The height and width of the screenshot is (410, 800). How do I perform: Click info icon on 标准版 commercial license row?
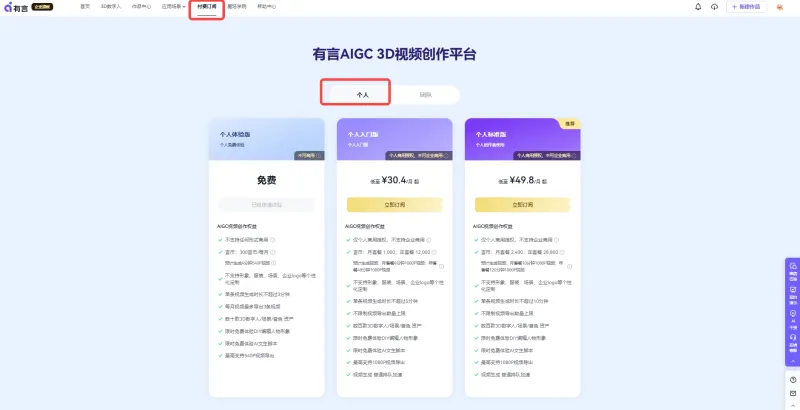coord(557,240)
